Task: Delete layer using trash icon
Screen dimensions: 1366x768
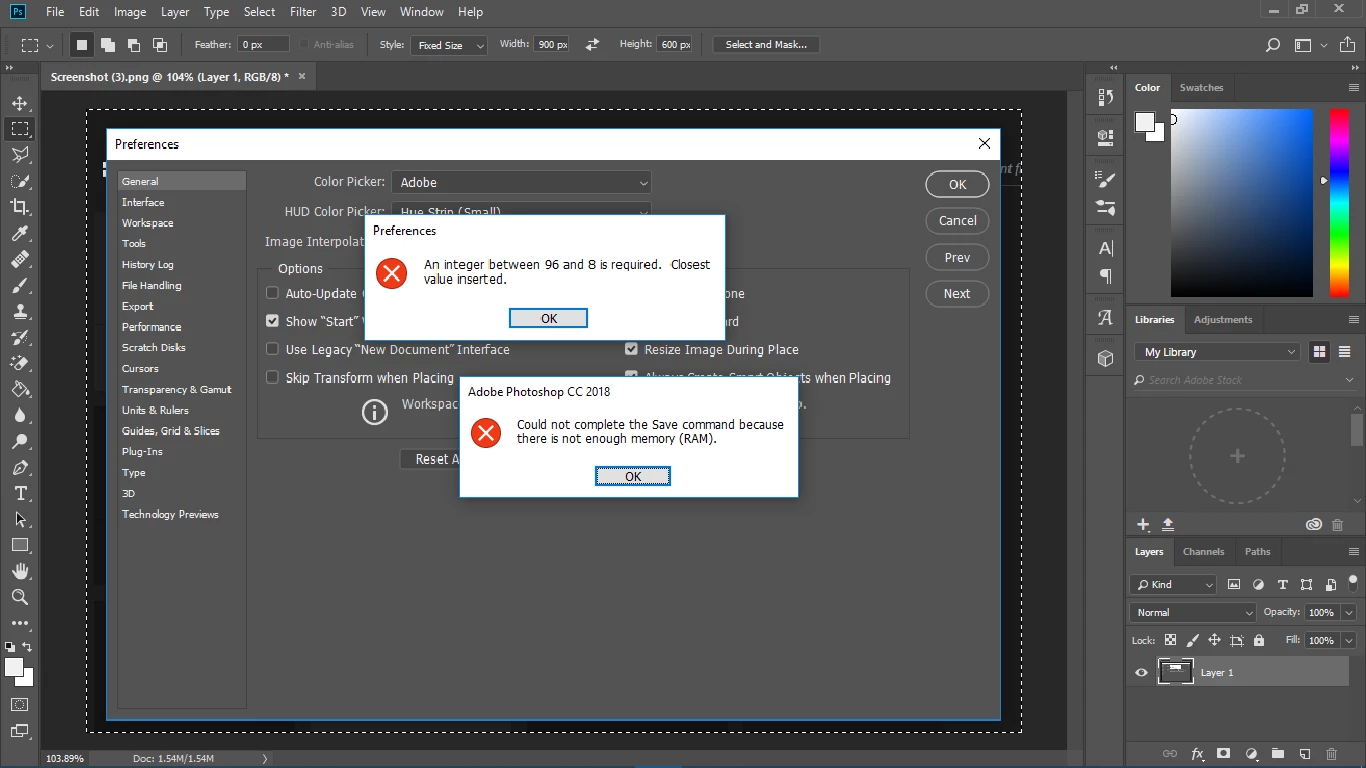Action: tap(1331, 753)
